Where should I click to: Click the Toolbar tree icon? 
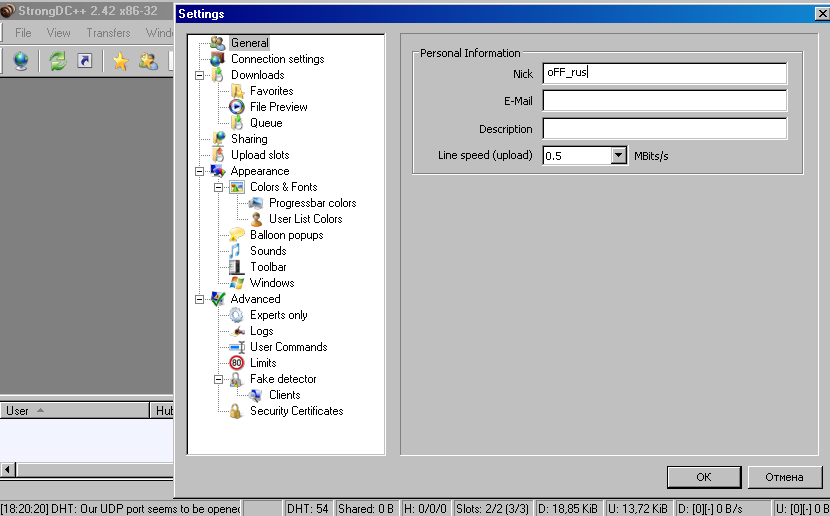tap(236, 267)
